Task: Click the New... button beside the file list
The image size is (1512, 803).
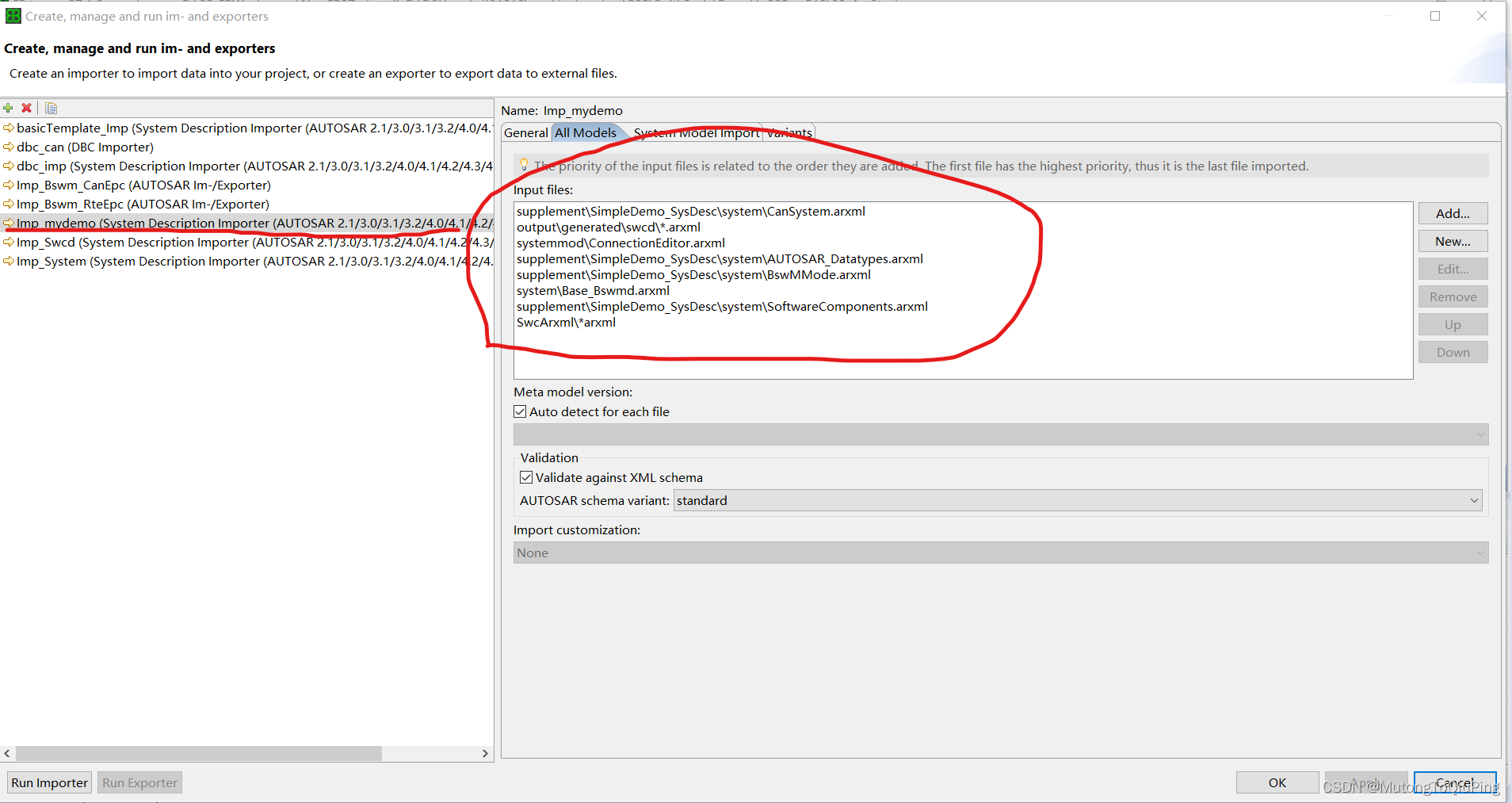Action: [1452, 241]
